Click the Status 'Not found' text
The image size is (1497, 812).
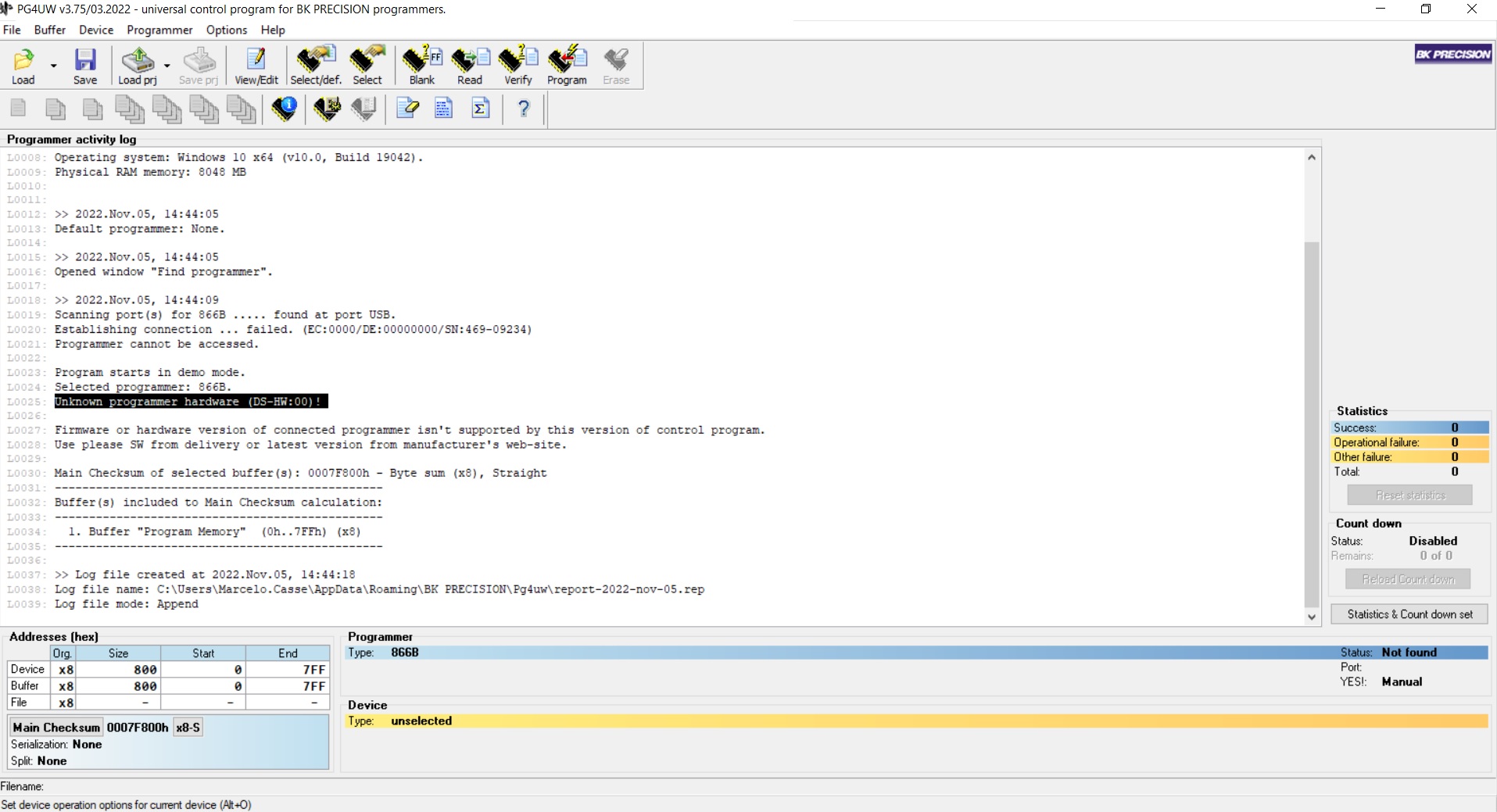tap(1409, 653)
